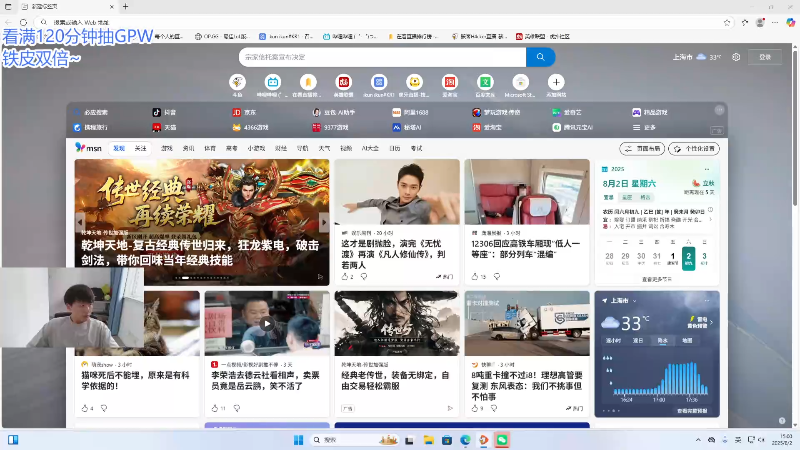Open the 京东 JD shortcut link

click(x=244, y=112)
